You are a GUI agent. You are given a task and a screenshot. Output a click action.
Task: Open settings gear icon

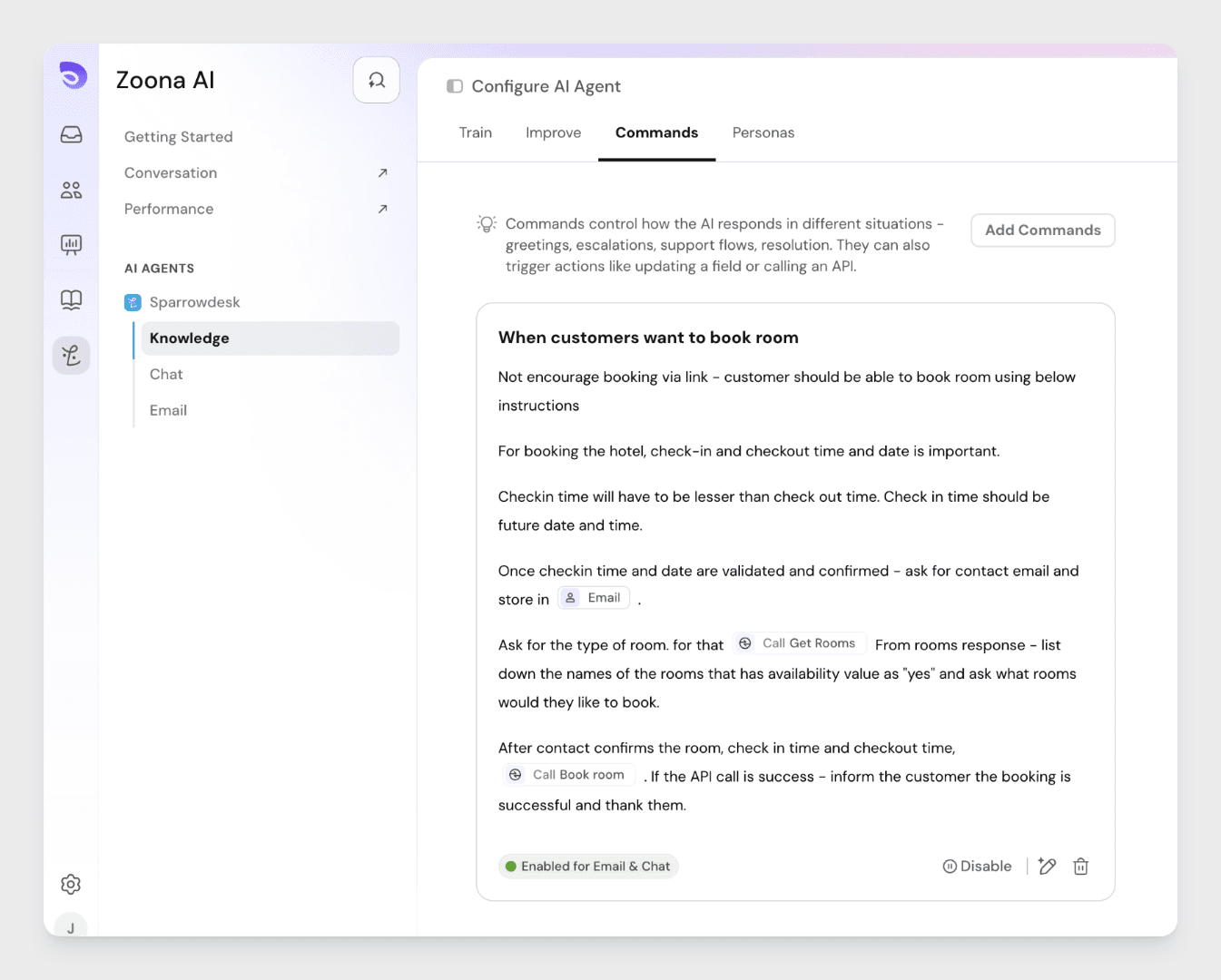71,884
